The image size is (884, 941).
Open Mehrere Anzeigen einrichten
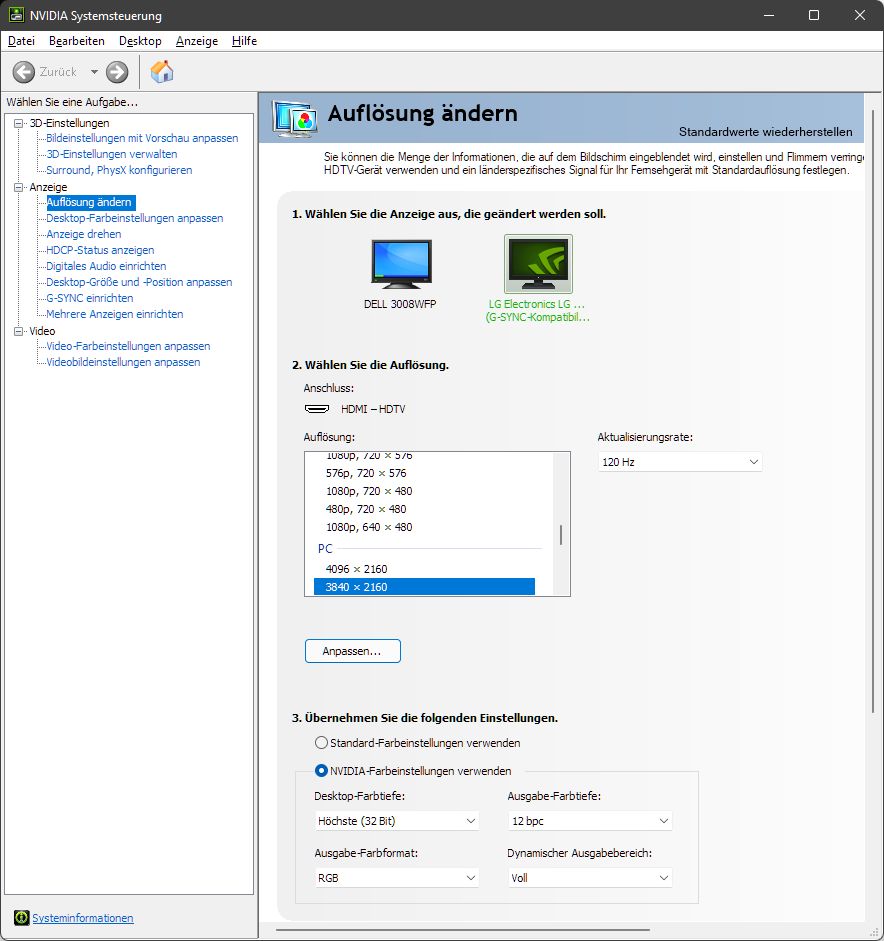[115, 314]
